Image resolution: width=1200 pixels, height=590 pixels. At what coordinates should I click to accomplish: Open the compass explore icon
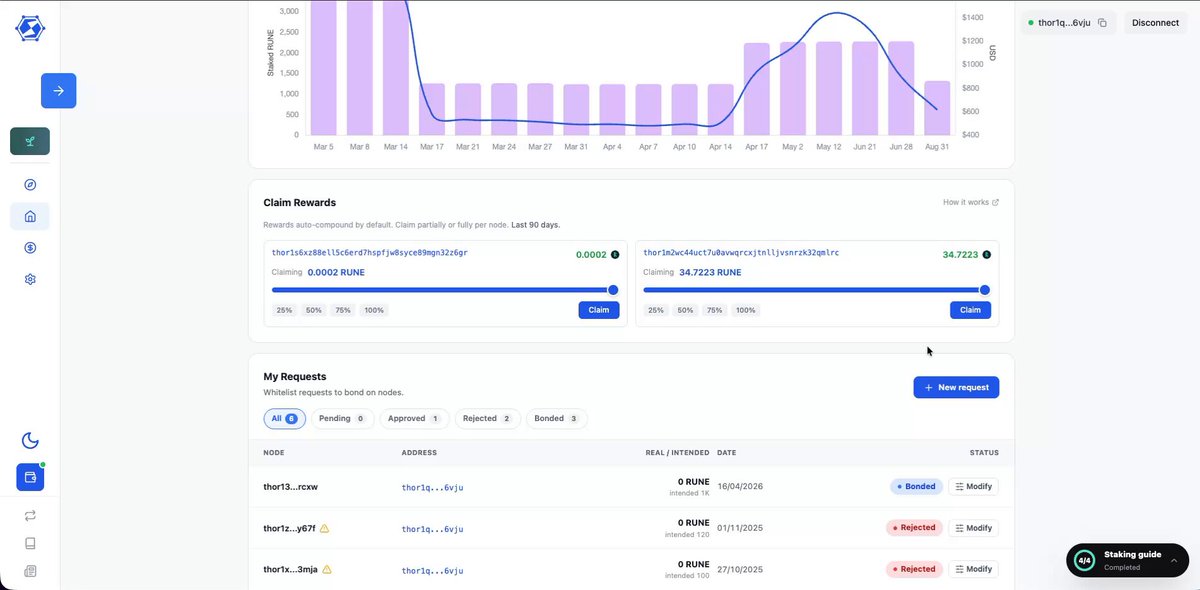tap(30, 185)
